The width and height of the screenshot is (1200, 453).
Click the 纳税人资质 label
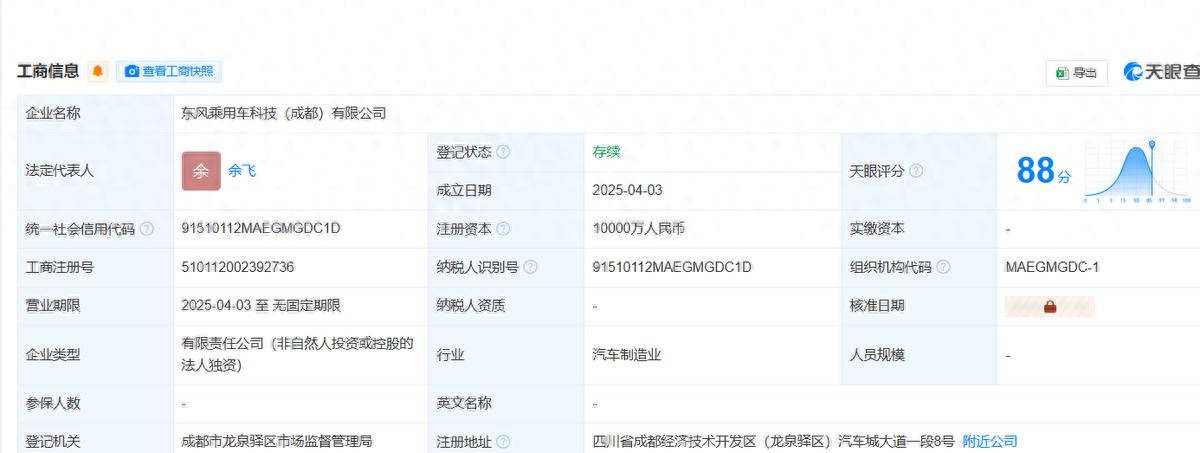click(x=471, y=306)
